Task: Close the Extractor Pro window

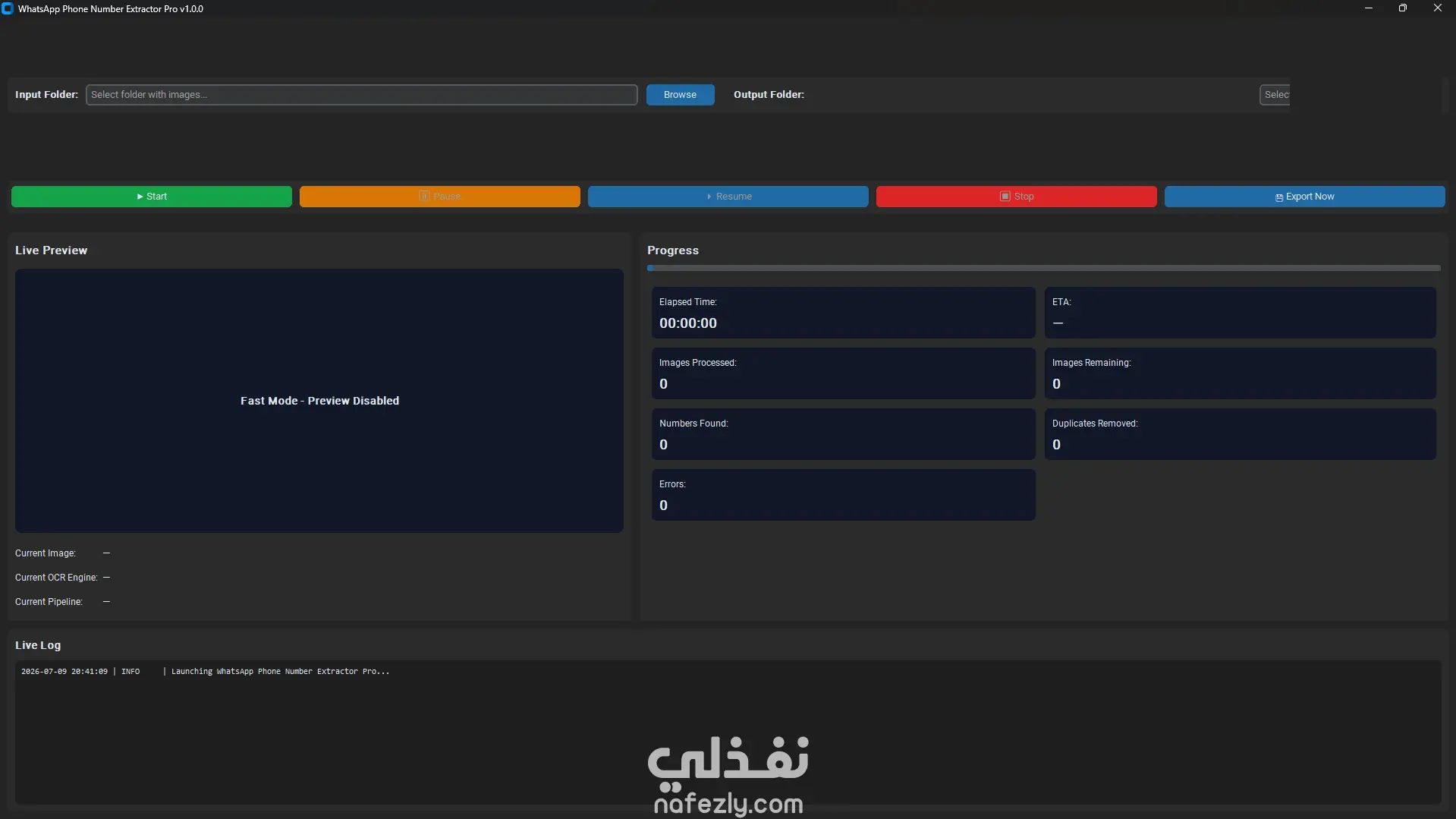Action: (1438, 8)
